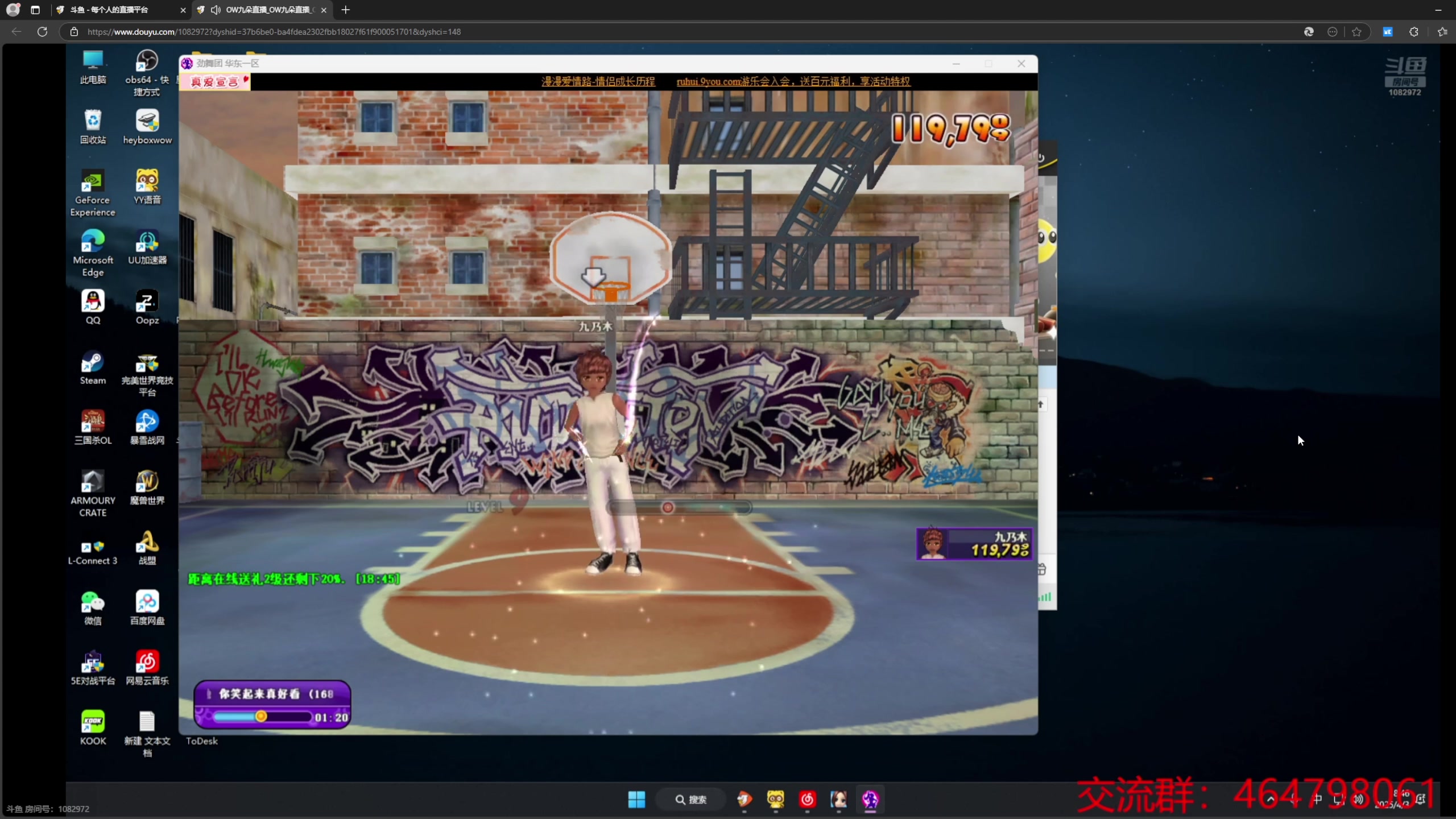Focus the douyu.com address bar
Image resolution: width=1456 pixels, height=819 pixels.
(682, 32)
